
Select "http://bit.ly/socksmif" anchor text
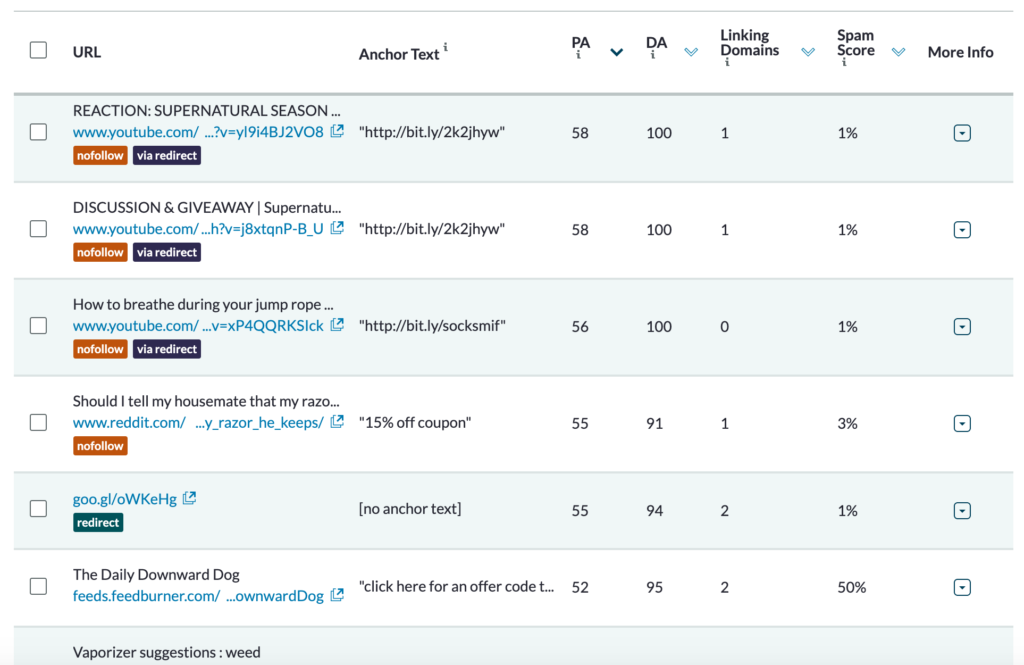pyautogui.click(x=432, y=325)
